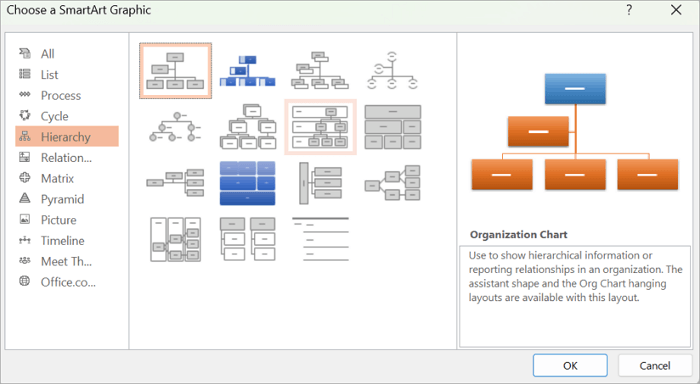Click the Organization Chart title text

[518, 234]
